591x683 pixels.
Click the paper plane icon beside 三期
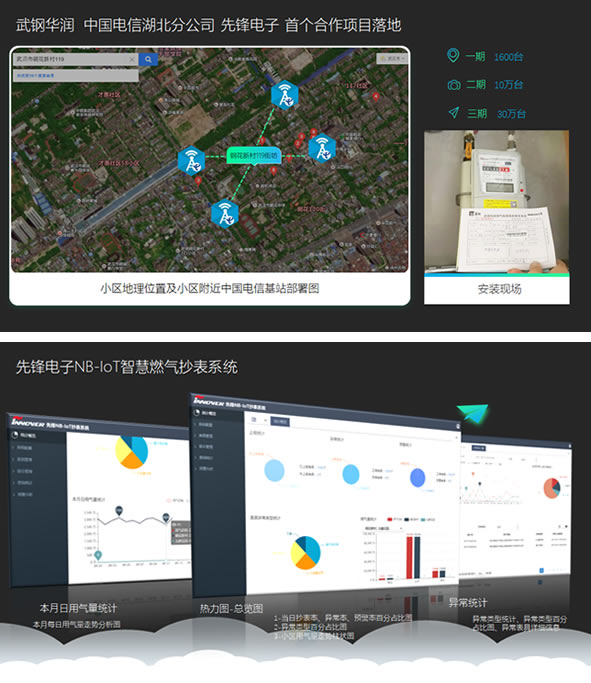pyautogui.click(x=454, y=113)
